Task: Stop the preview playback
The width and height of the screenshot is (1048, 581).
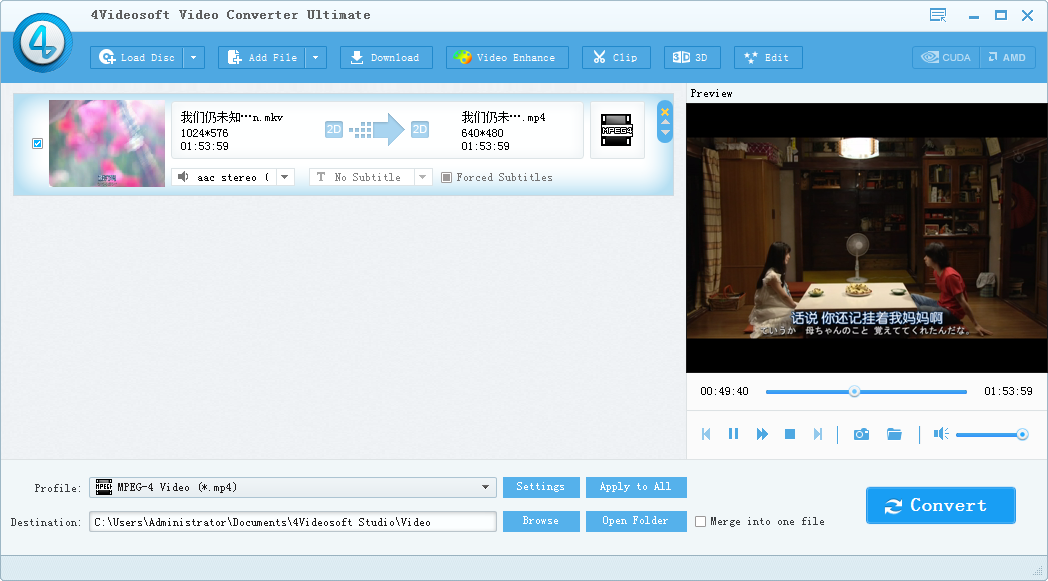Action: (790, 434)
